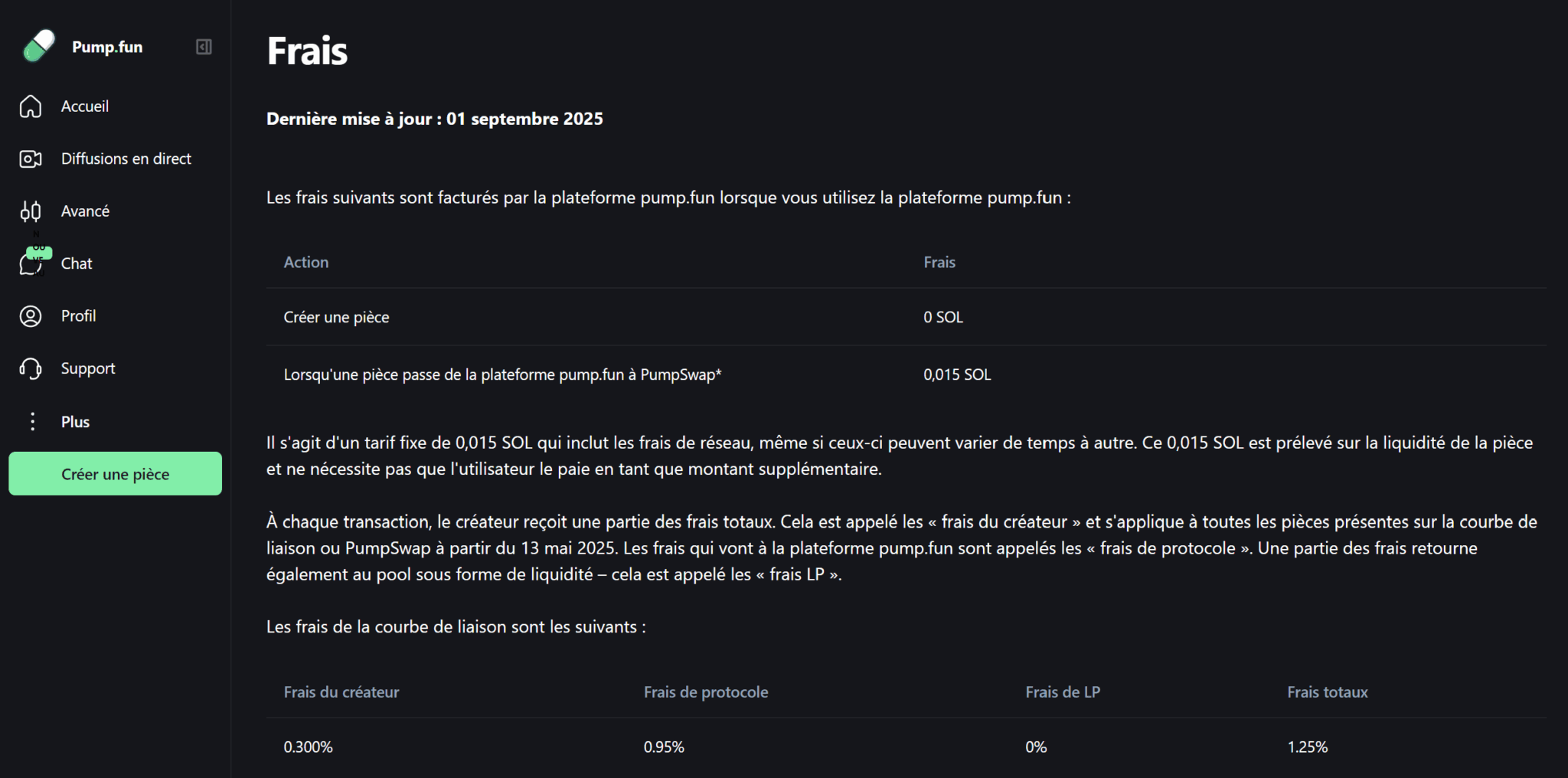This screenshot has width=1568, height=778.
Task: Select the Profil user icon
Action: [x=31, y=315]
